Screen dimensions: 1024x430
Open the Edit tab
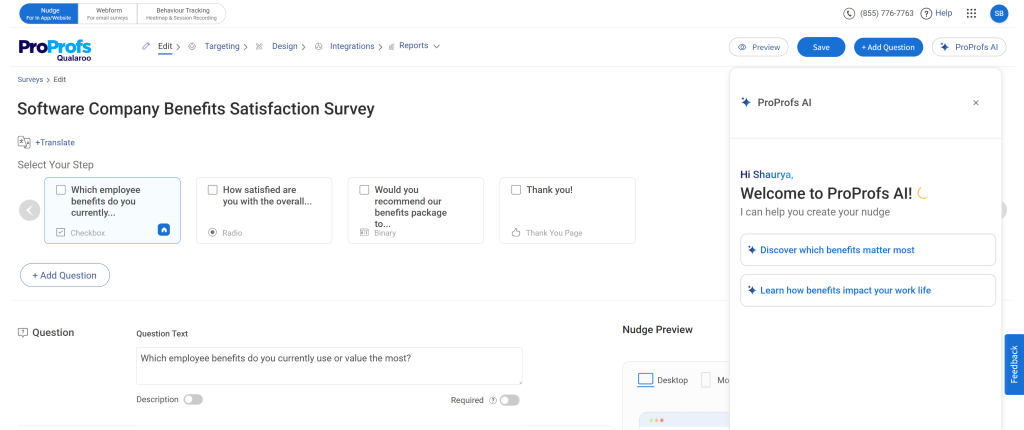pyautogui.click(x=165, y=46)
